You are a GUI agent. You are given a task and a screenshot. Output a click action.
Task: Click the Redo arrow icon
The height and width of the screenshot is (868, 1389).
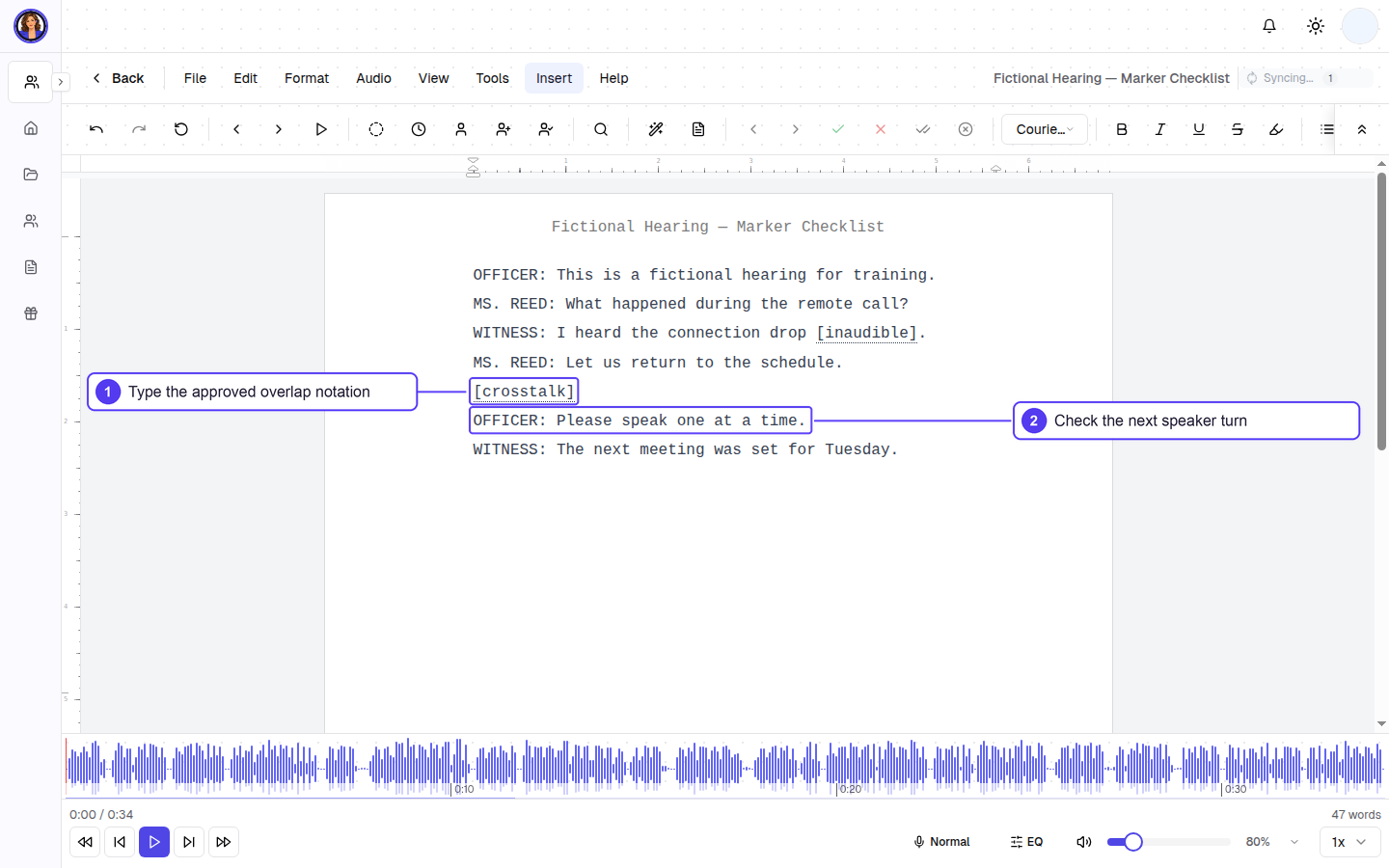click(x=139, y=129)
